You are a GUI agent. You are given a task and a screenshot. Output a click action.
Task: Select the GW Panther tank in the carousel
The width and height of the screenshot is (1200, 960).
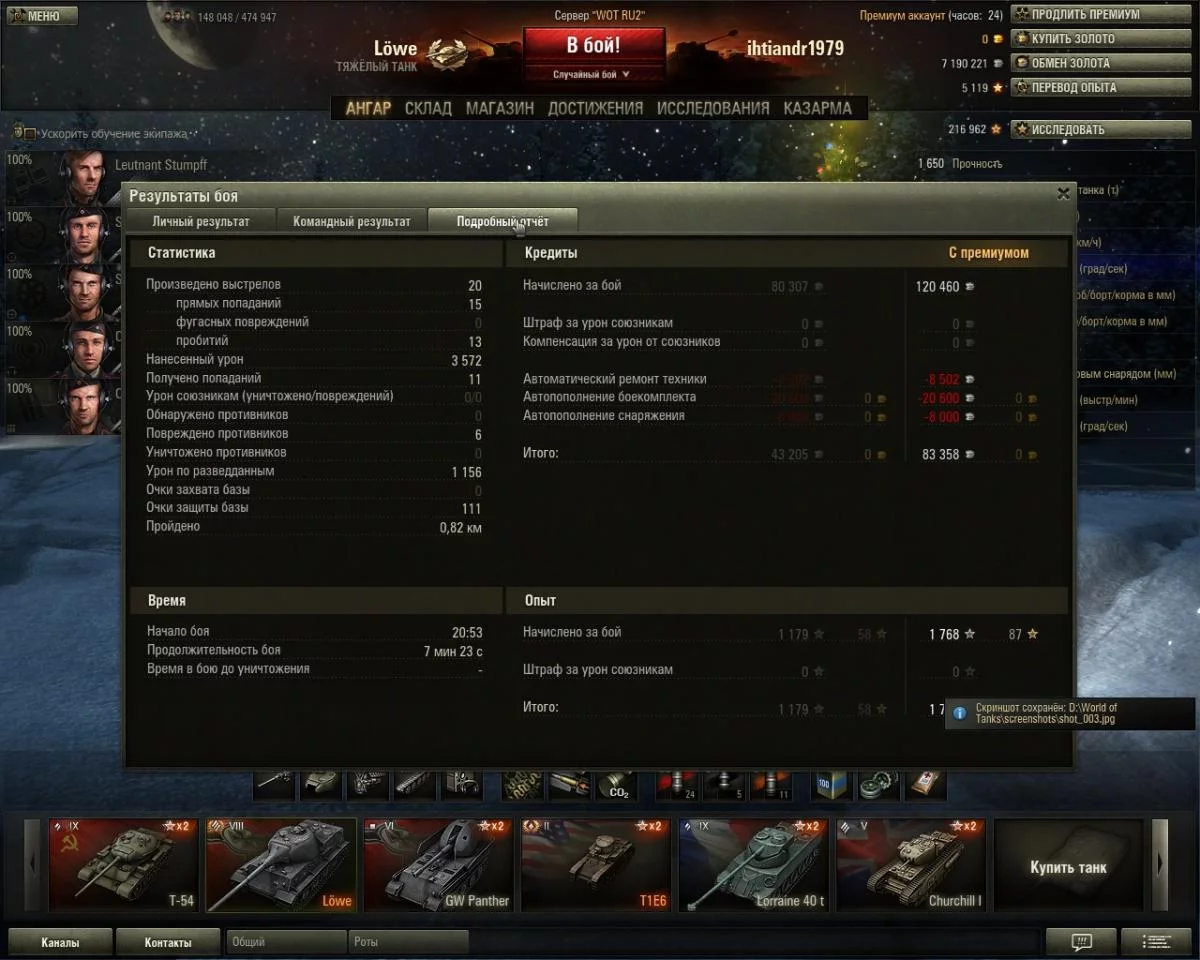click(x=438, y=864)
